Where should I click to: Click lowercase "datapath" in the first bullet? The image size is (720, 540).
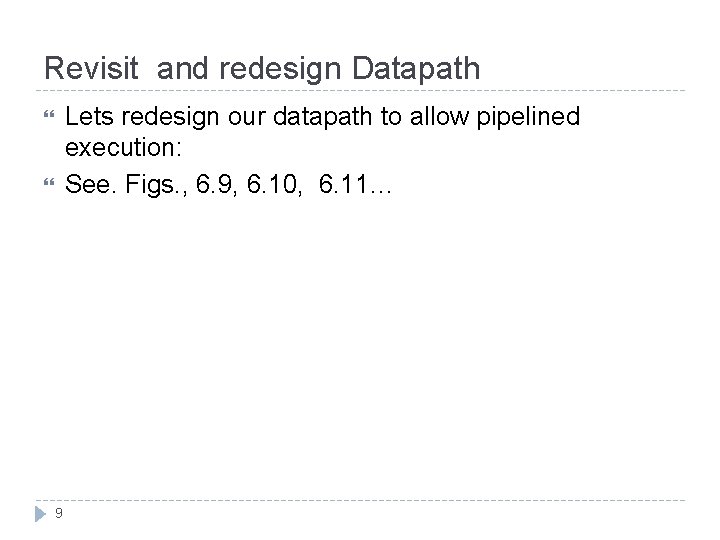pos(324,118)
